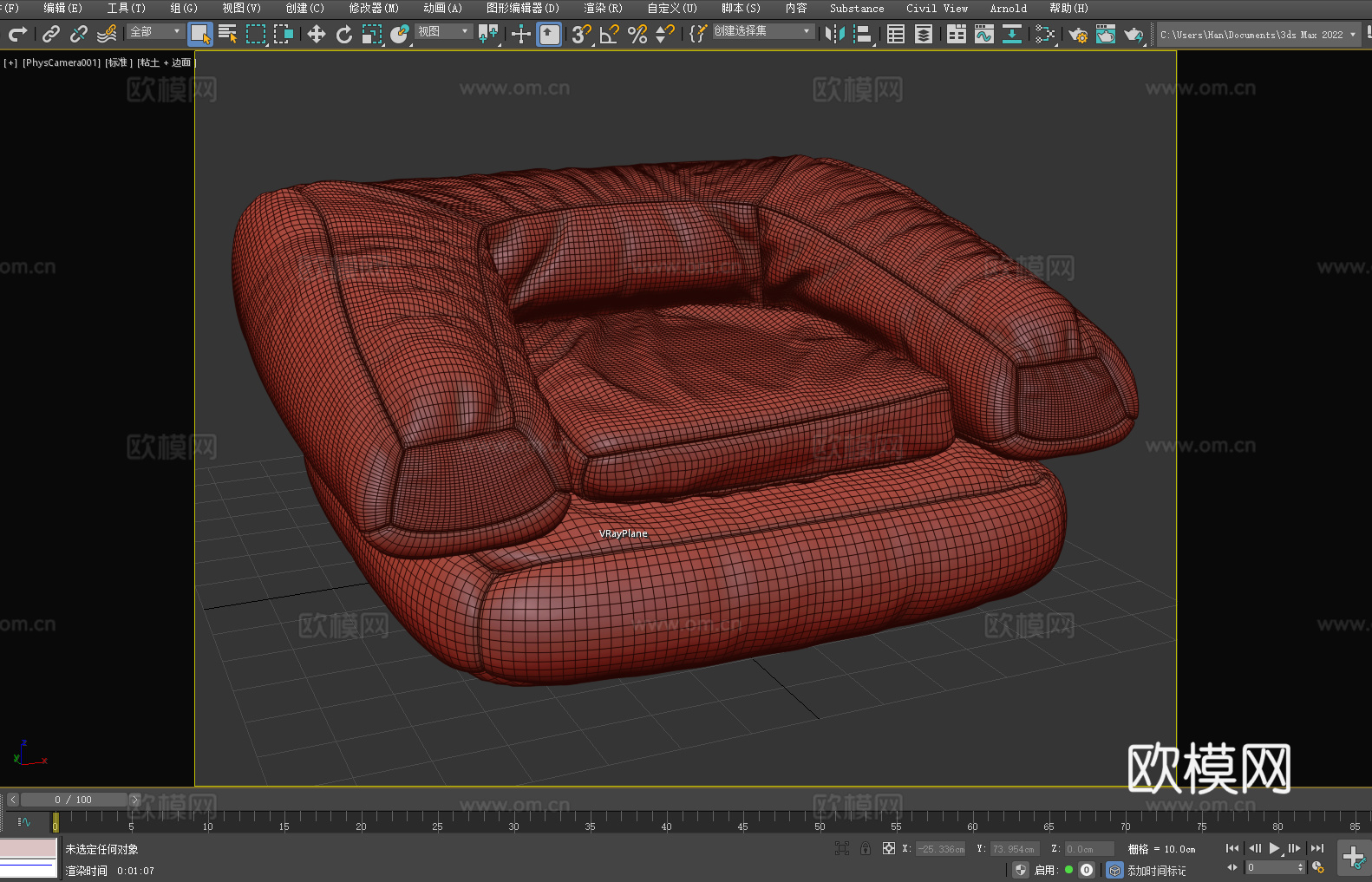Open Render Setup teapot icon

point(1078,34)
